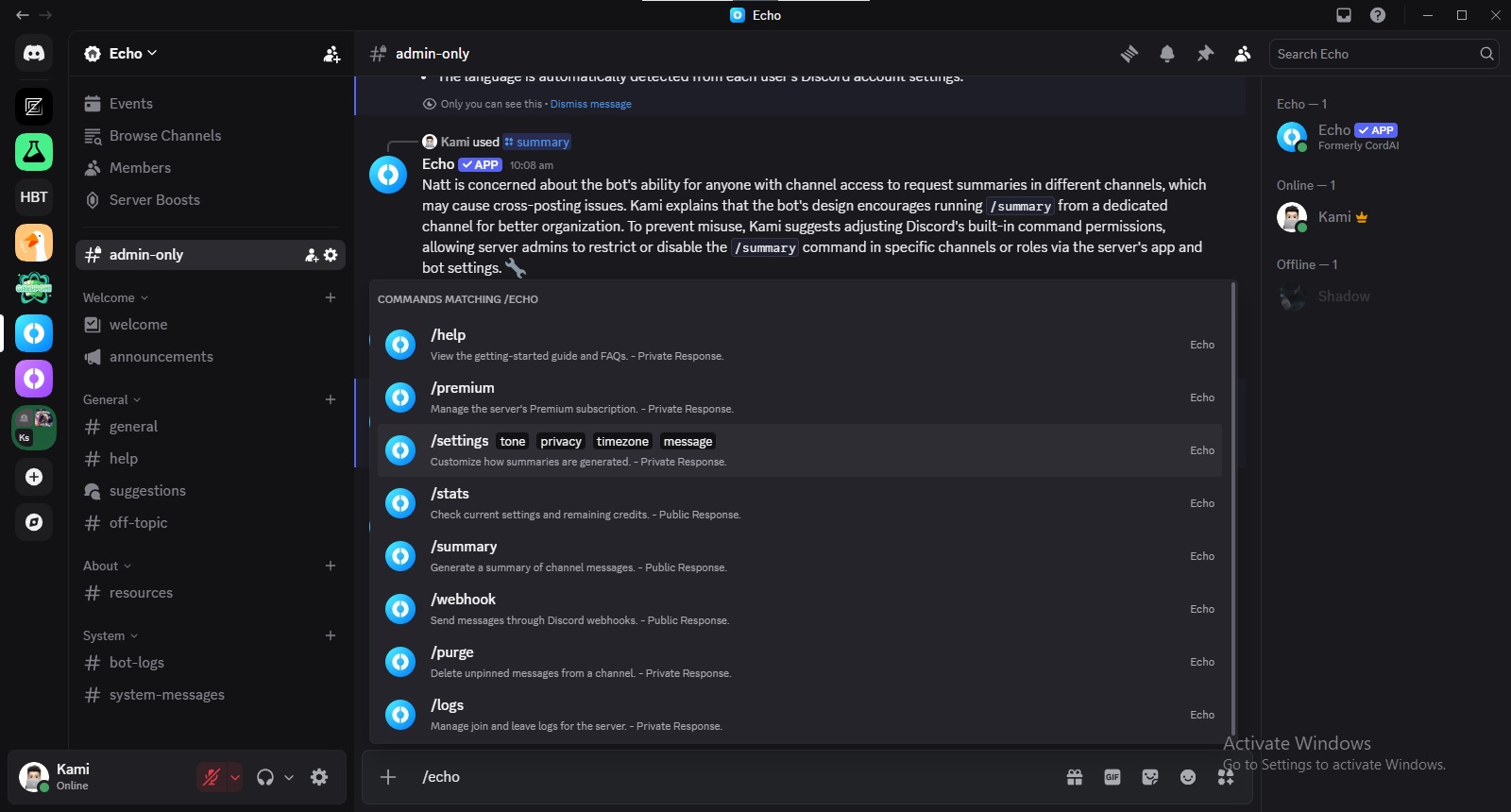Collapse the System channel category
The width and height of the screenshot is (1511, 812).
(x=110, y=635)
